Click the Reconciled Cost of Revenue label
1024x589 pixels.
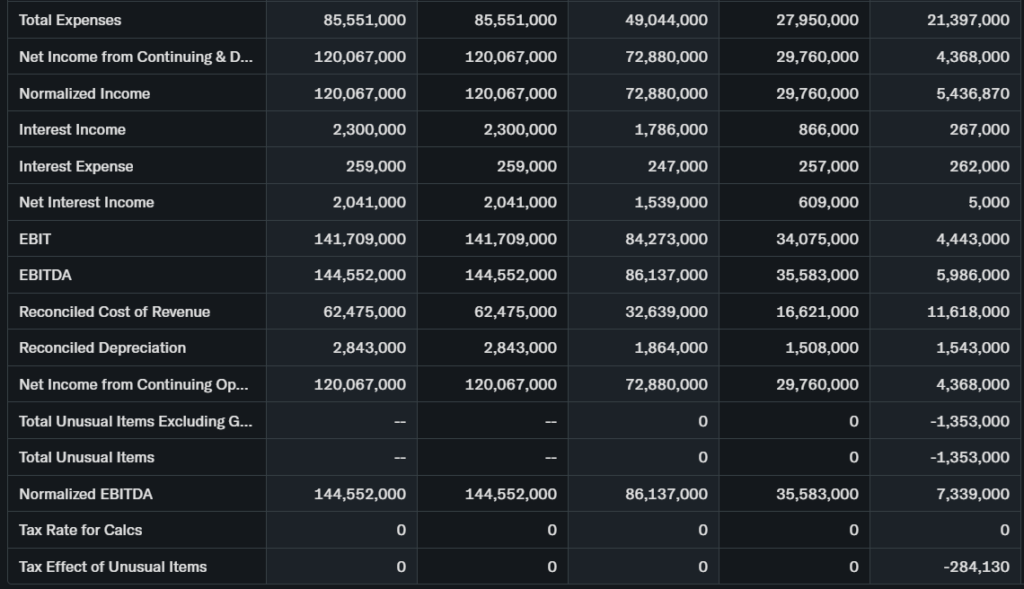[114, 311]
